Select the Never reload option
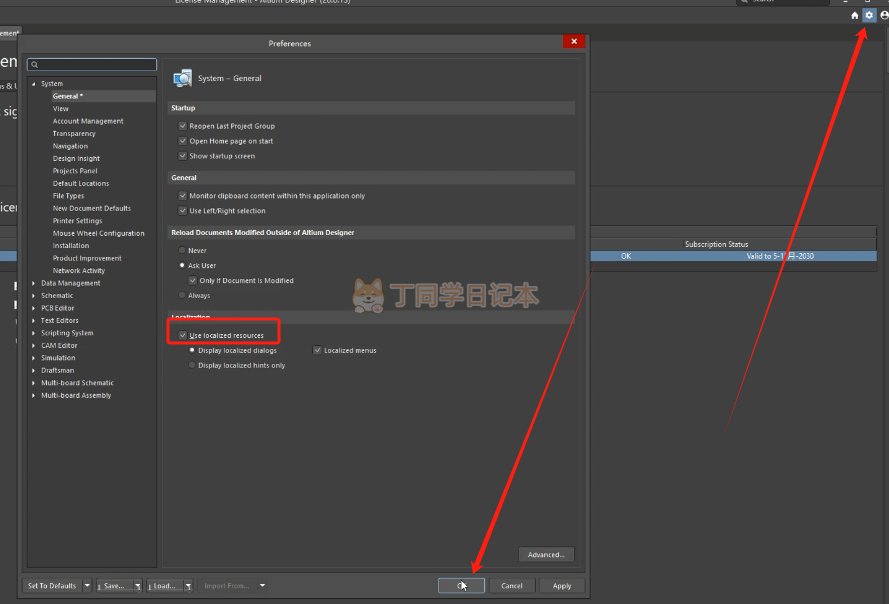Viewport: 889px width, 604px height. (x=182, y=250)
